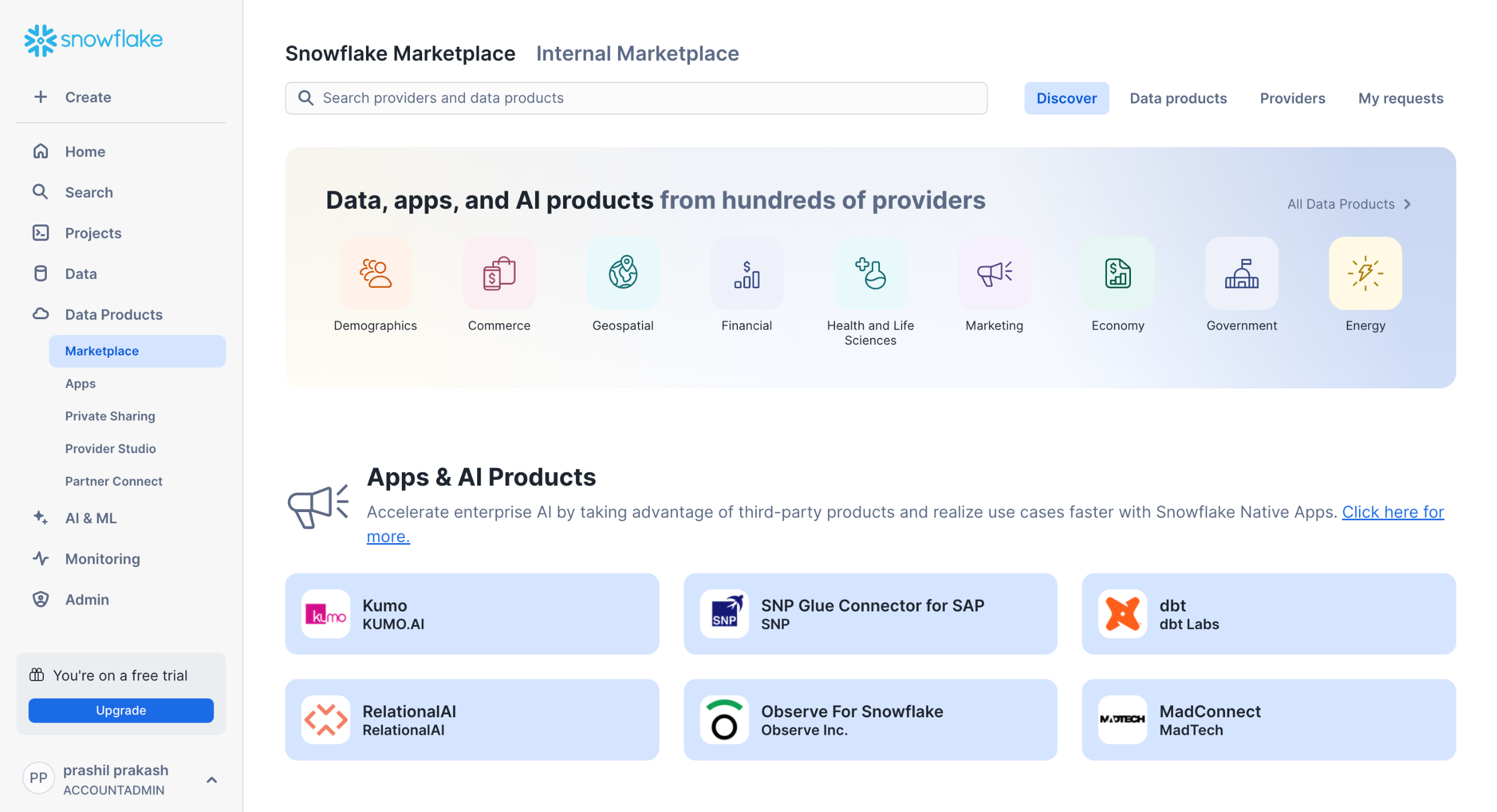Image resolution: width=1497 pixels, height=812 pixels.
Task: Open the Demographics category icon
Action: pyautogui.click(x=375, y=273)
